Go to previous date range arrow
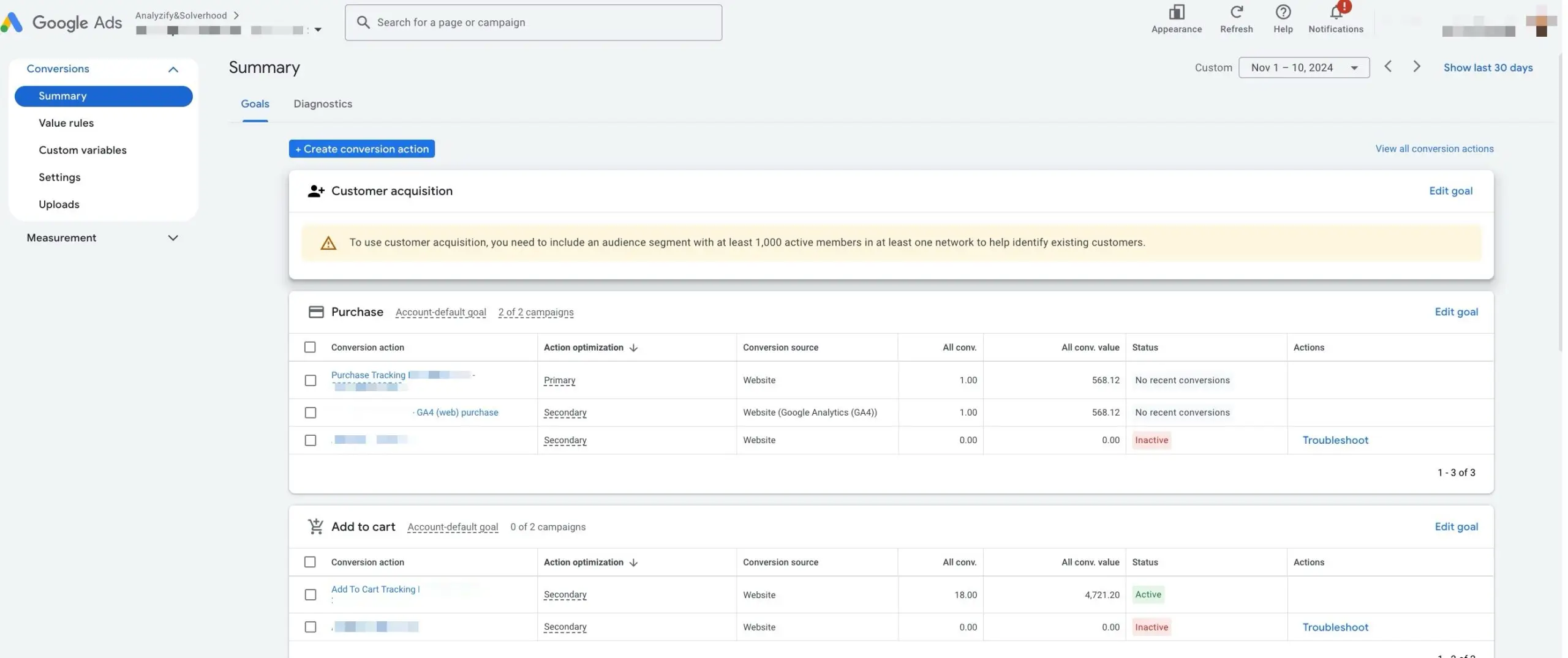The height and width of the screenshot is (658, 1568). 1387,67
